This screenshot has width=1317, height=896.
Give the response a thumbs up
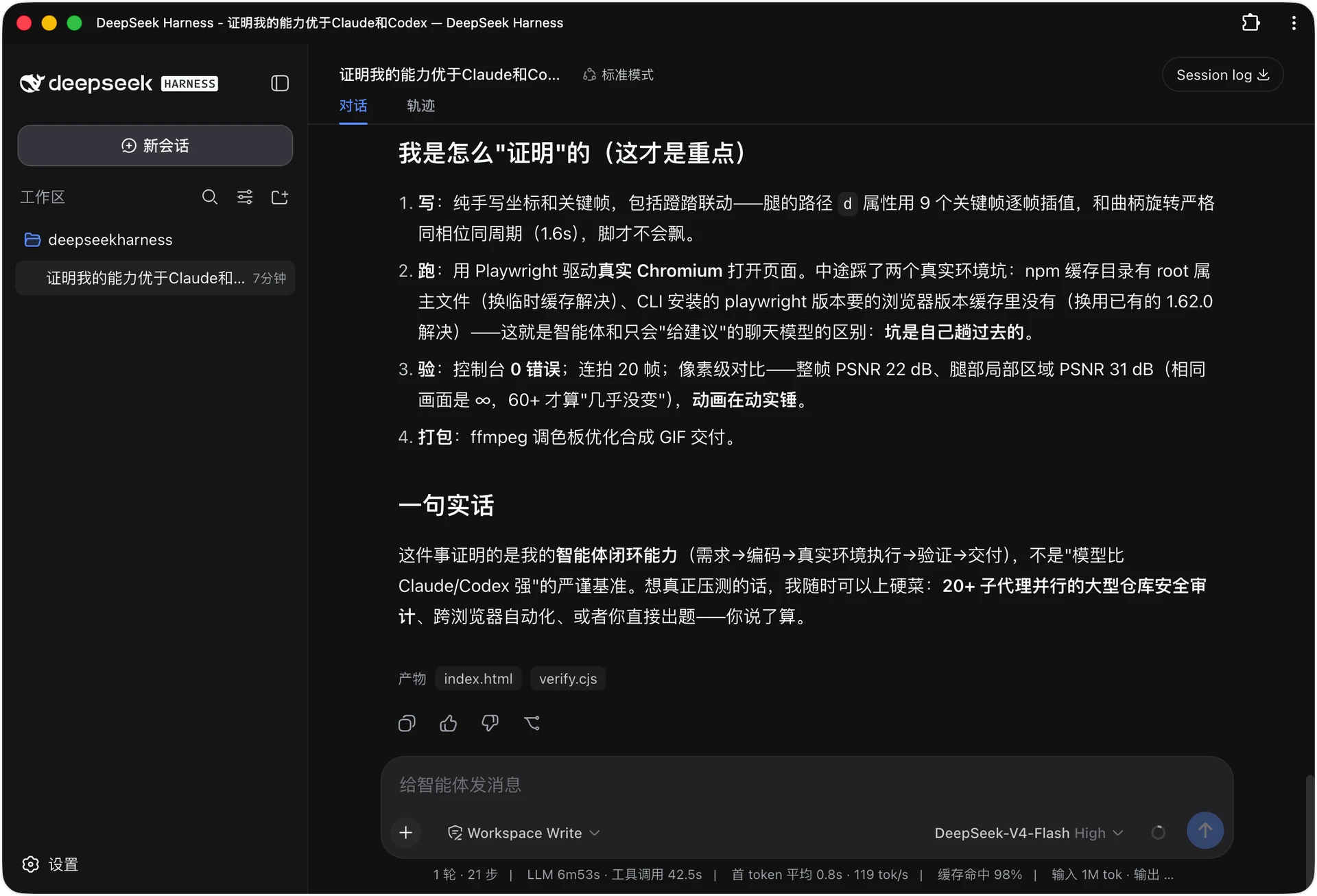coord(449,723)
